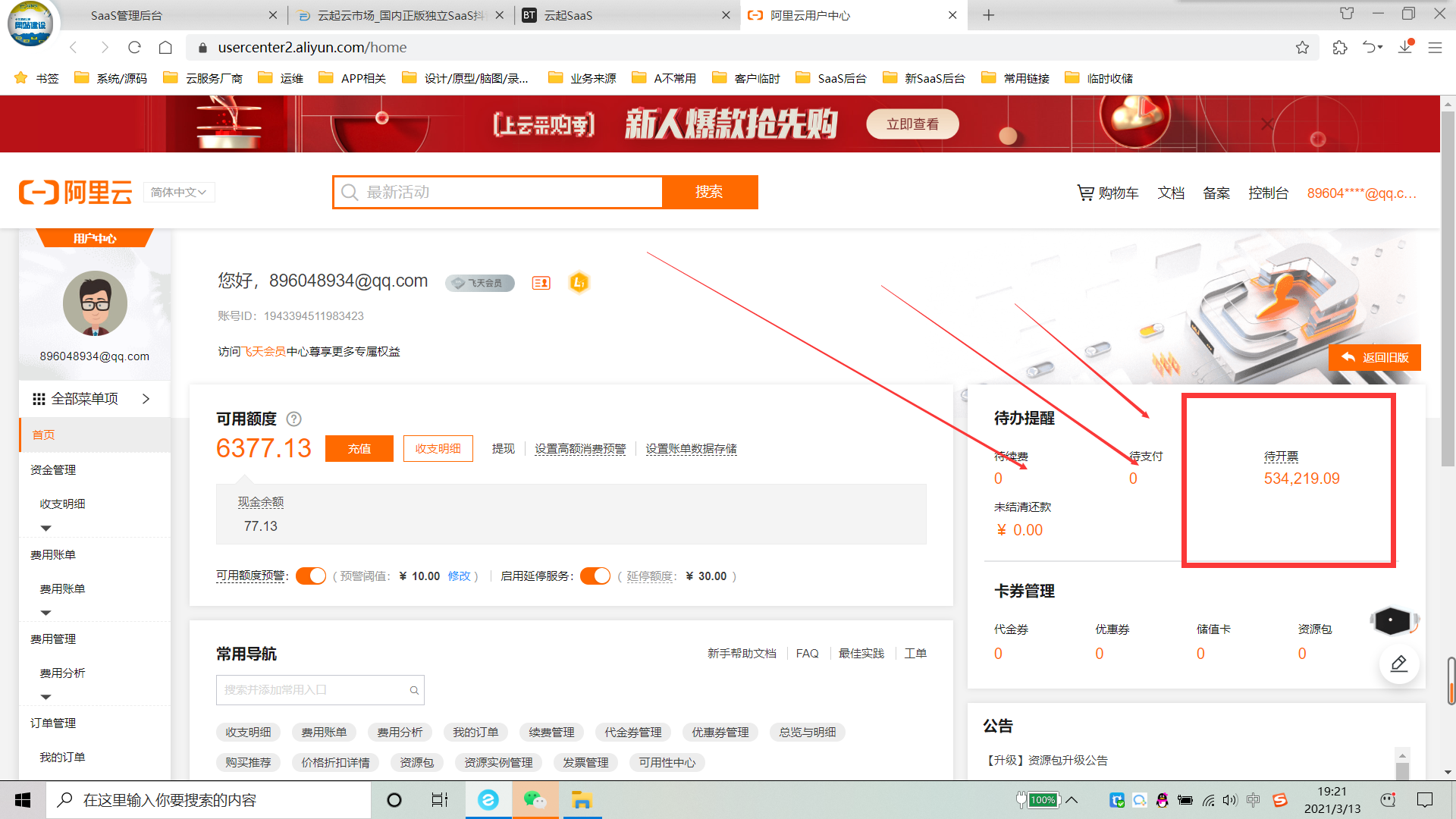Click the 续费管理 quick-nav chip
Screen dimensions: 1456x819
pos(551,733)
